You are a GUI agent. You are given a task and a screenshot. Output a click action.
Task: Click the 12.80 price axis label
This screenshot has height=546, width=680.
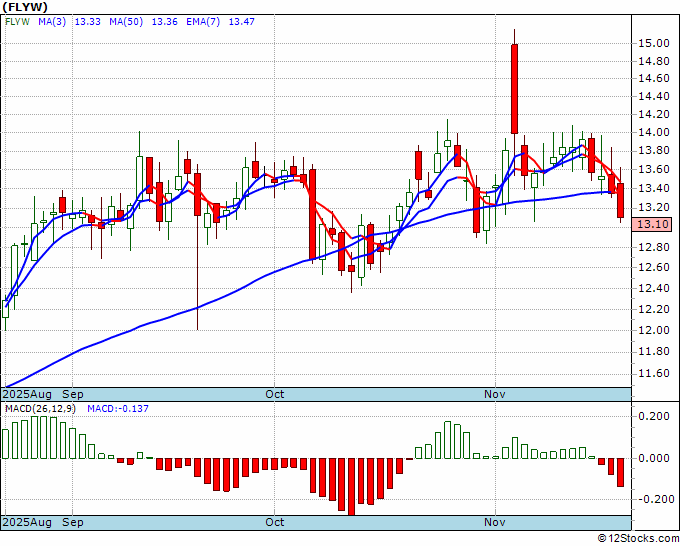tap(654, 248)
